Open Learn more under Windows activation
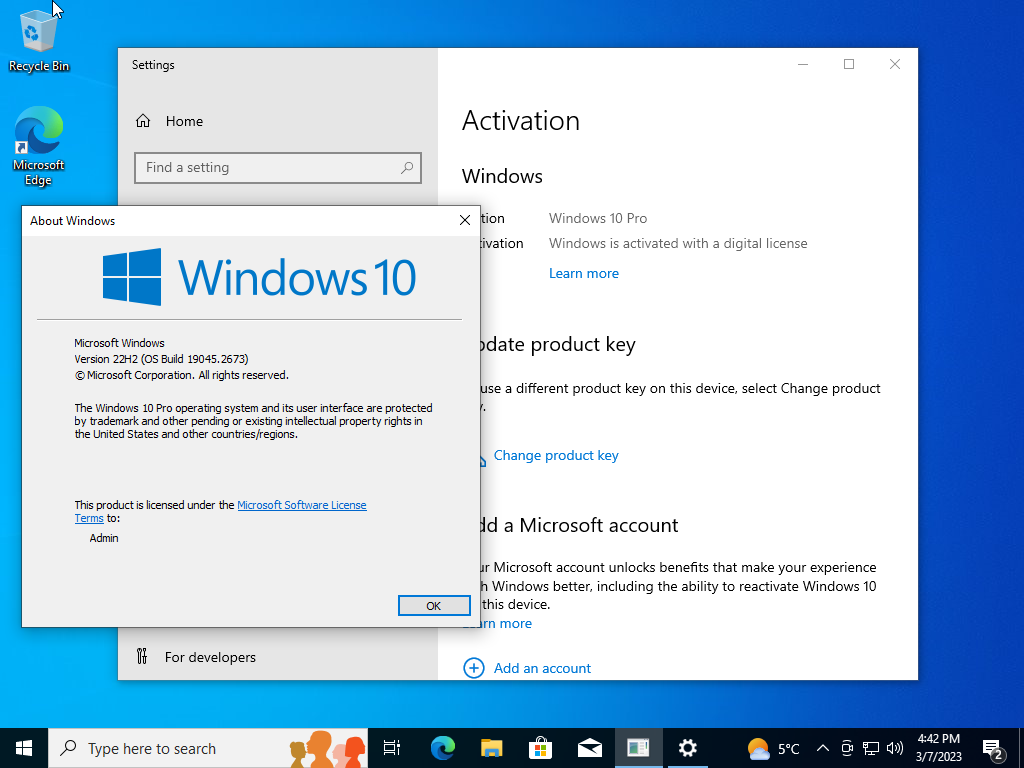1024x768 pixels. click(x=583, y=273)
